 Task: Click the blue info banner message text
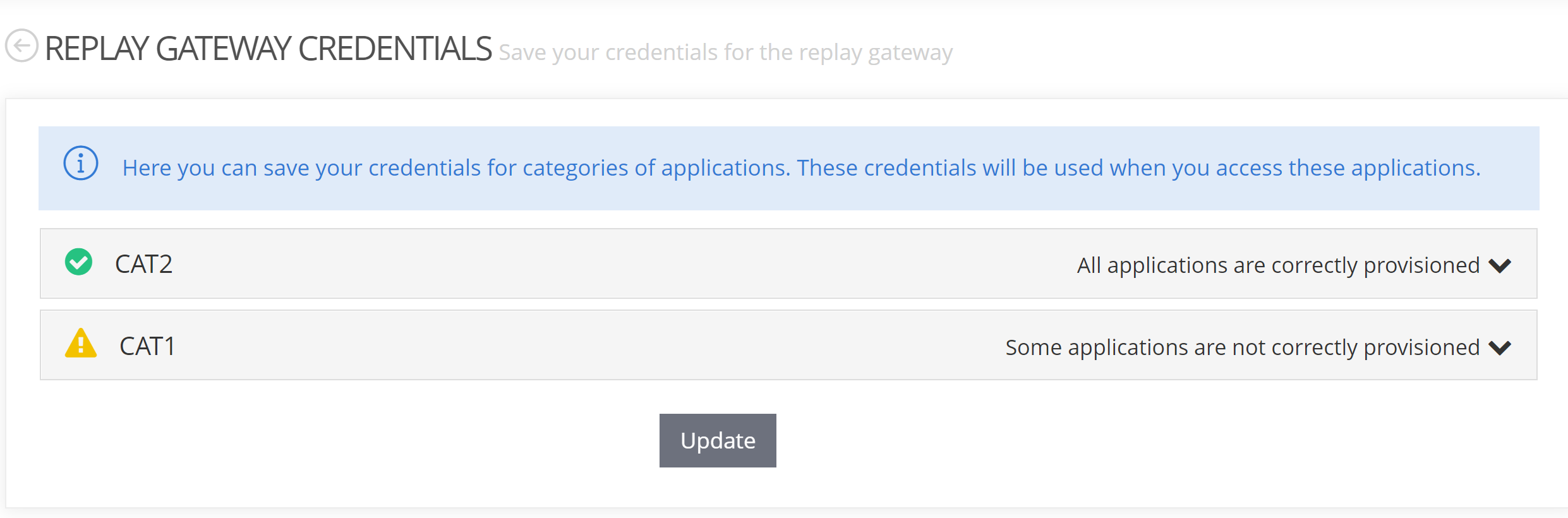pyautogui.click(x=801, y=168)
